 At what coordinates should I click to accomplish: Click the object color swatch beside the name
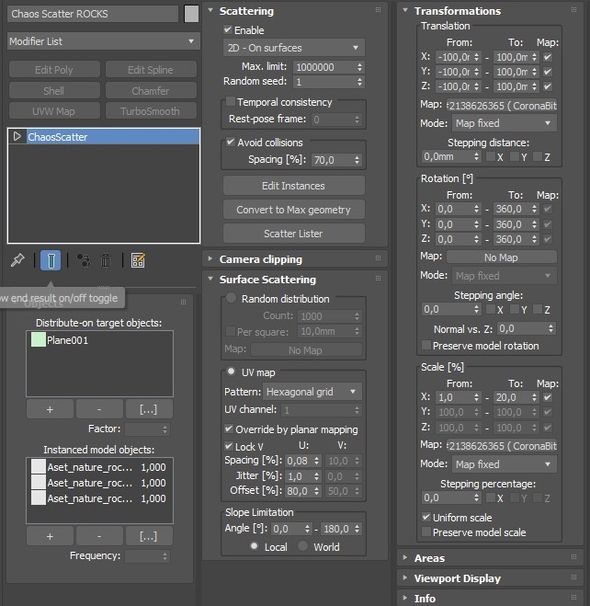coord(191,14)
